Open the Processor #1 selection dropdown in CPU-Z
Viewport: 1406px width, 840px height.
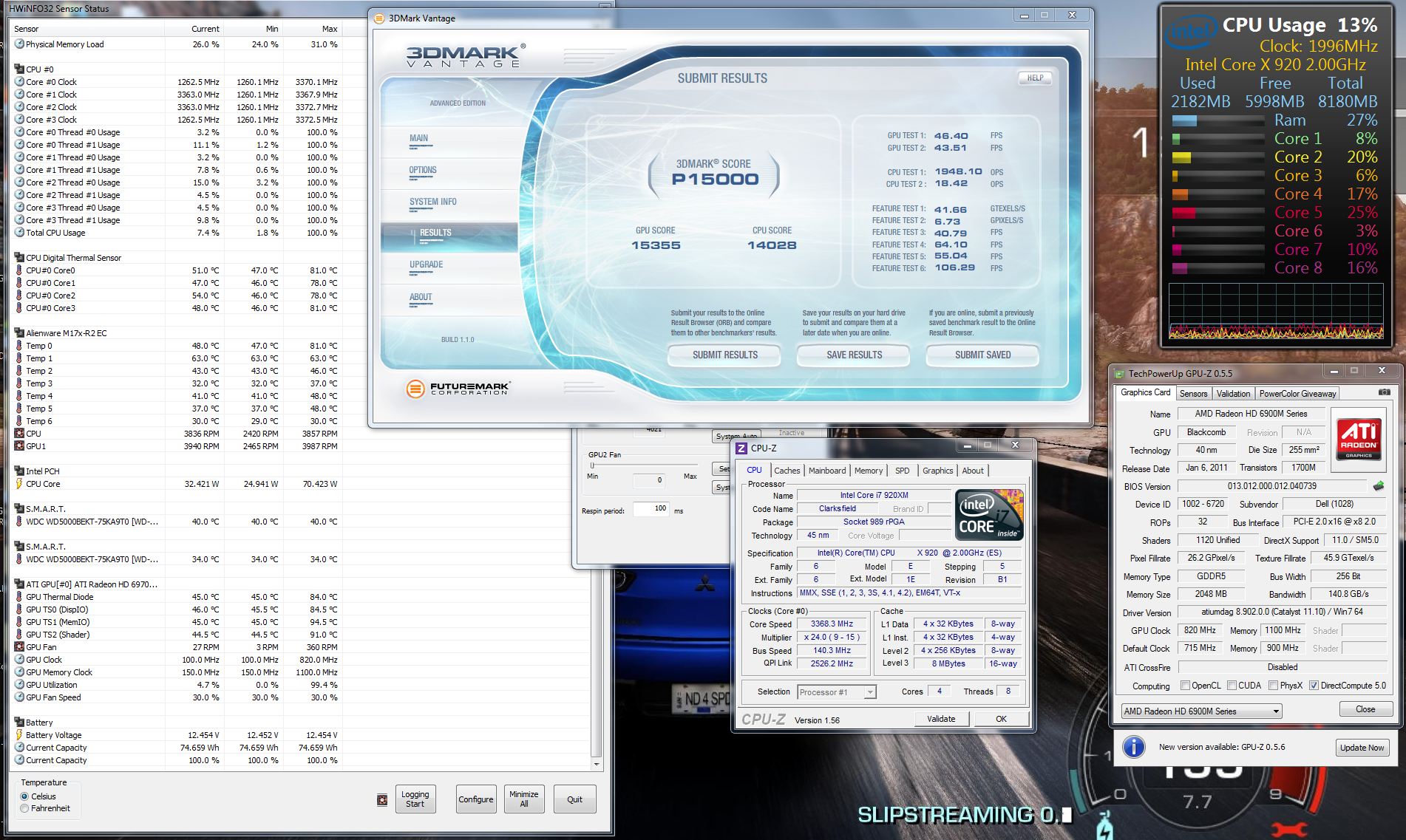coord(837,692)
